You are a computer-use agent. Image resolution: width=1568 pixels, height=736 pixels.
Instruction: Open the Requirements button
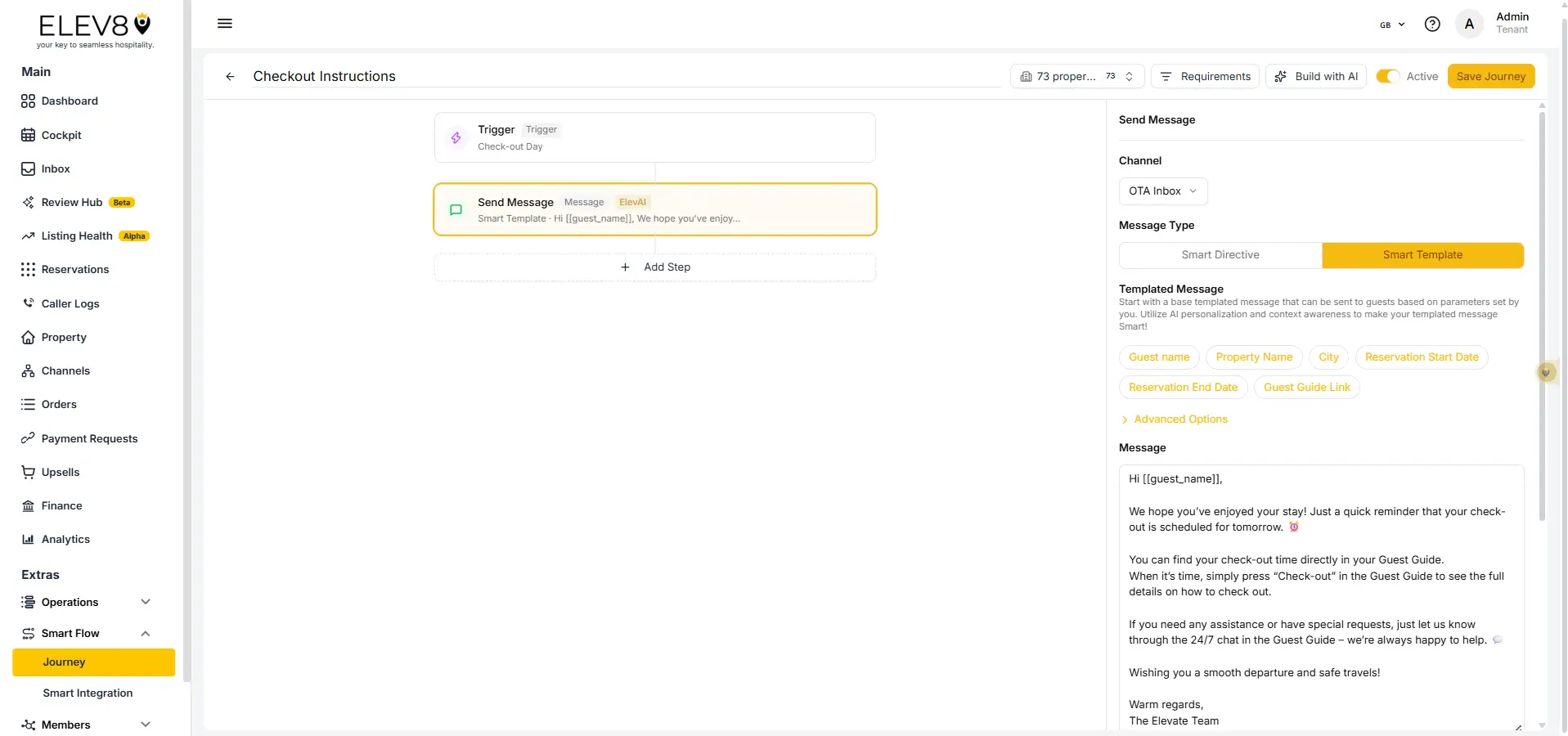click(x=1205, y=76)
